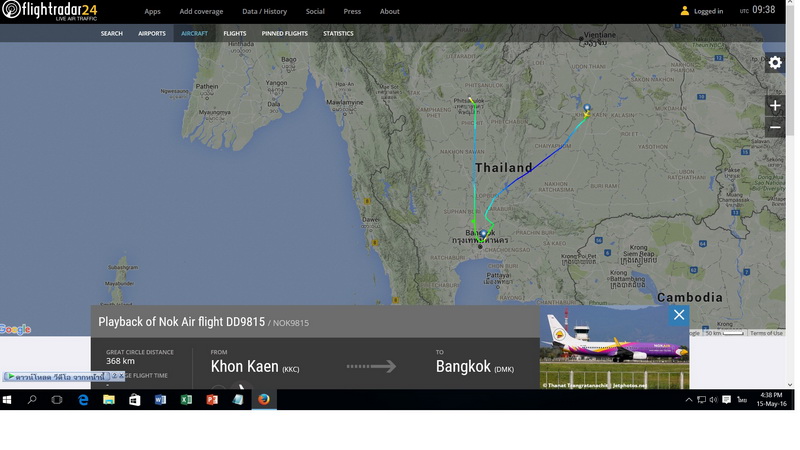The width and height of the screenshot is (800, 450).
Task: Click the UTC 09:38 clock
Action: (757, 10)
